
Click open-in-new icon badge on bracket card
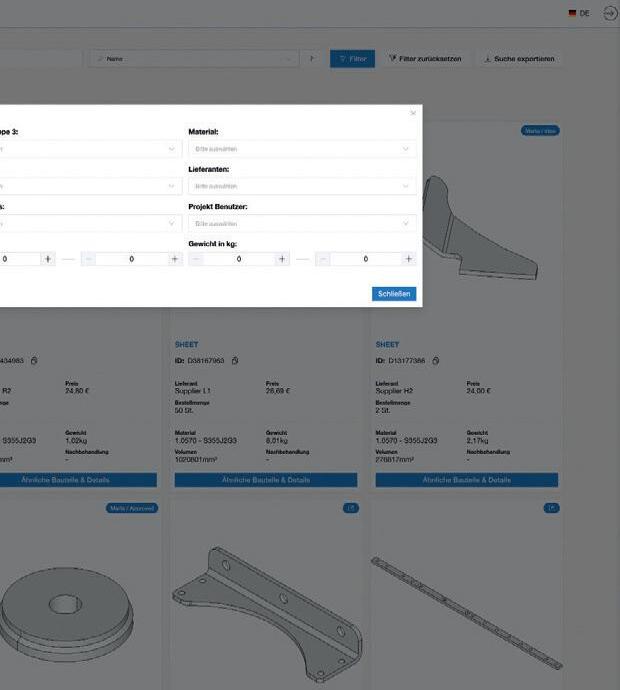point(351,508)
